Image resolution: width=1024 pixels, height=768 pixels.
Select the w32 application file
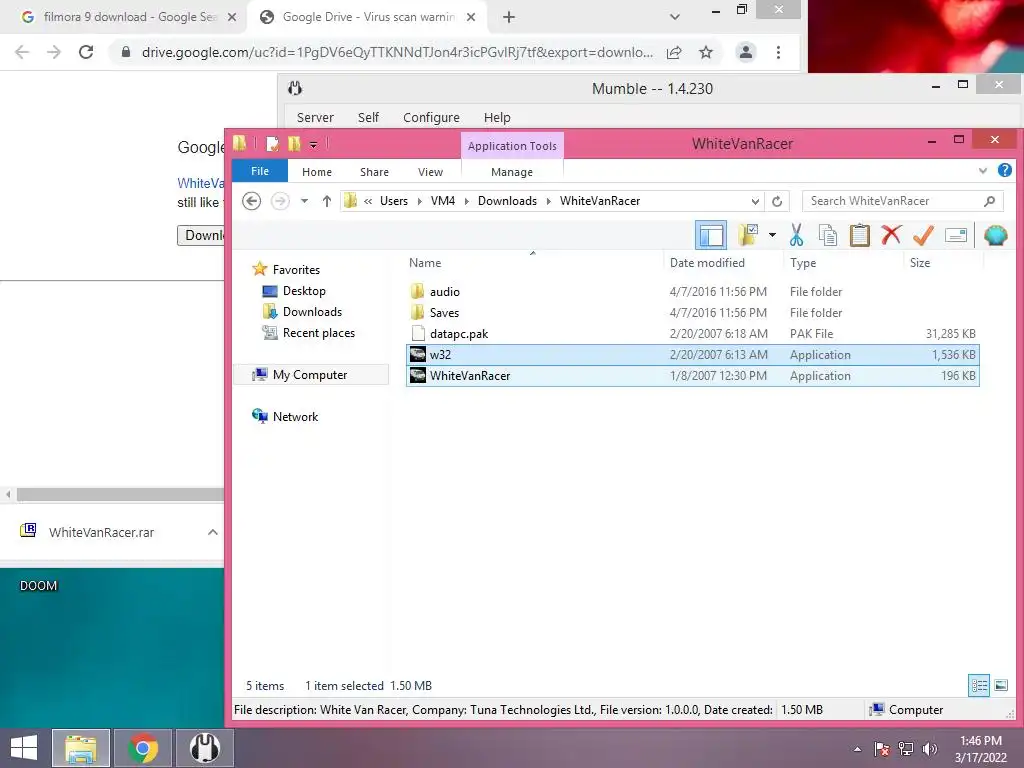[x=692, y=355]
